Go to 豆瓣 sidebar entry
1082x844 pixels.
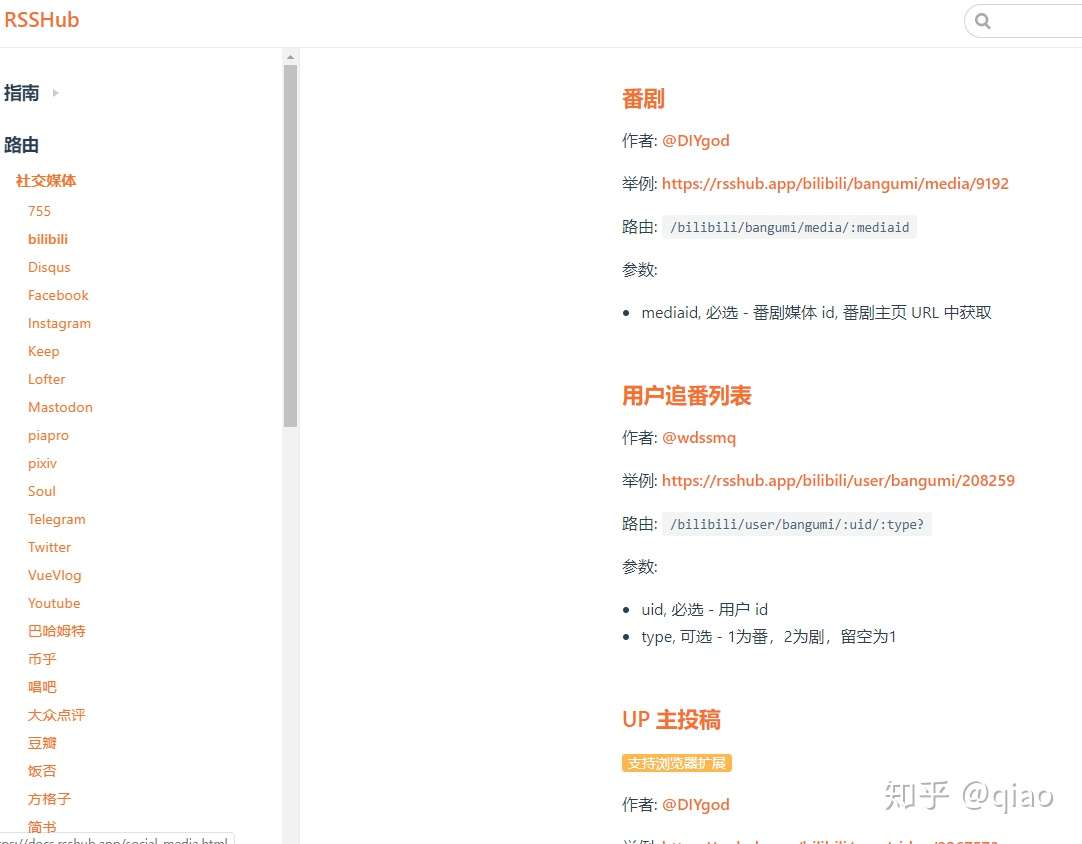pos(42,743)
